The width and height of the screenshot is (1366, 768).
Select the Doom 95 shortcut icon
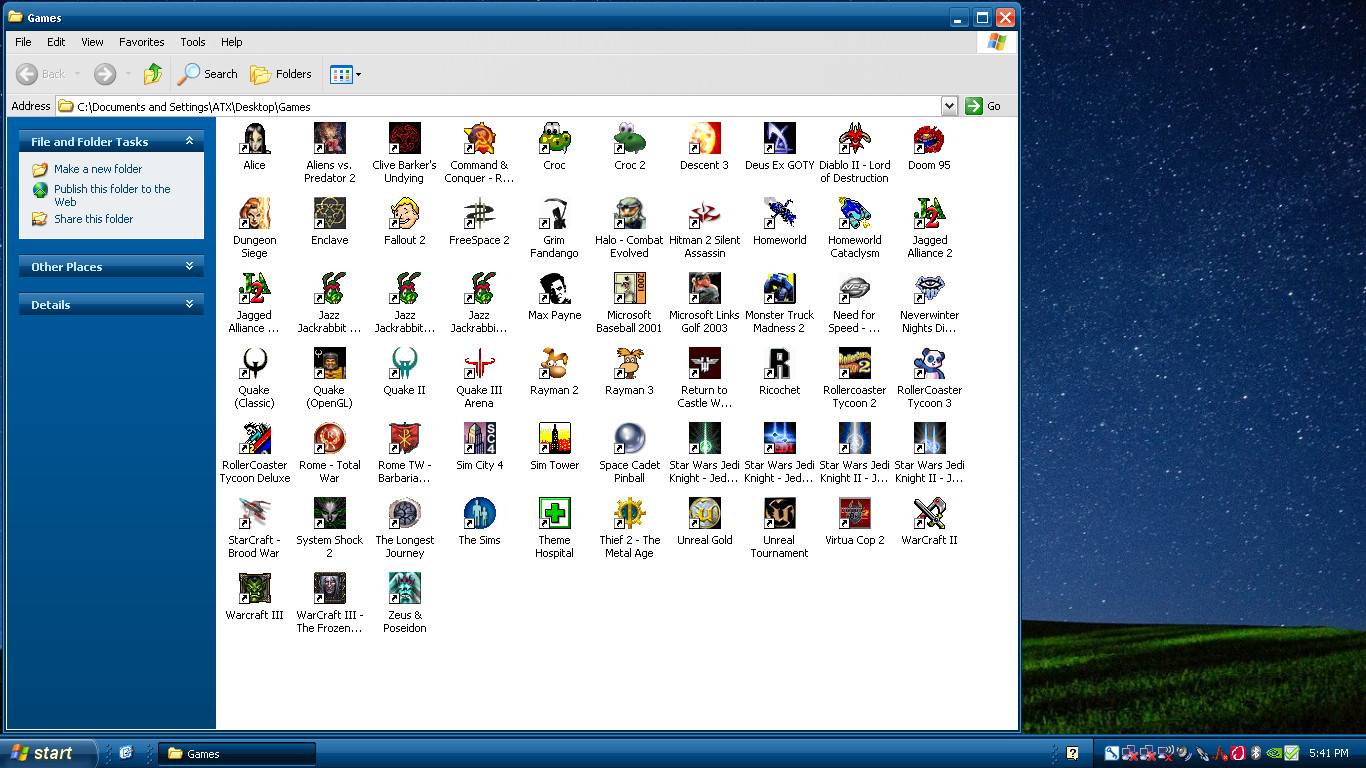coord(929,138)
